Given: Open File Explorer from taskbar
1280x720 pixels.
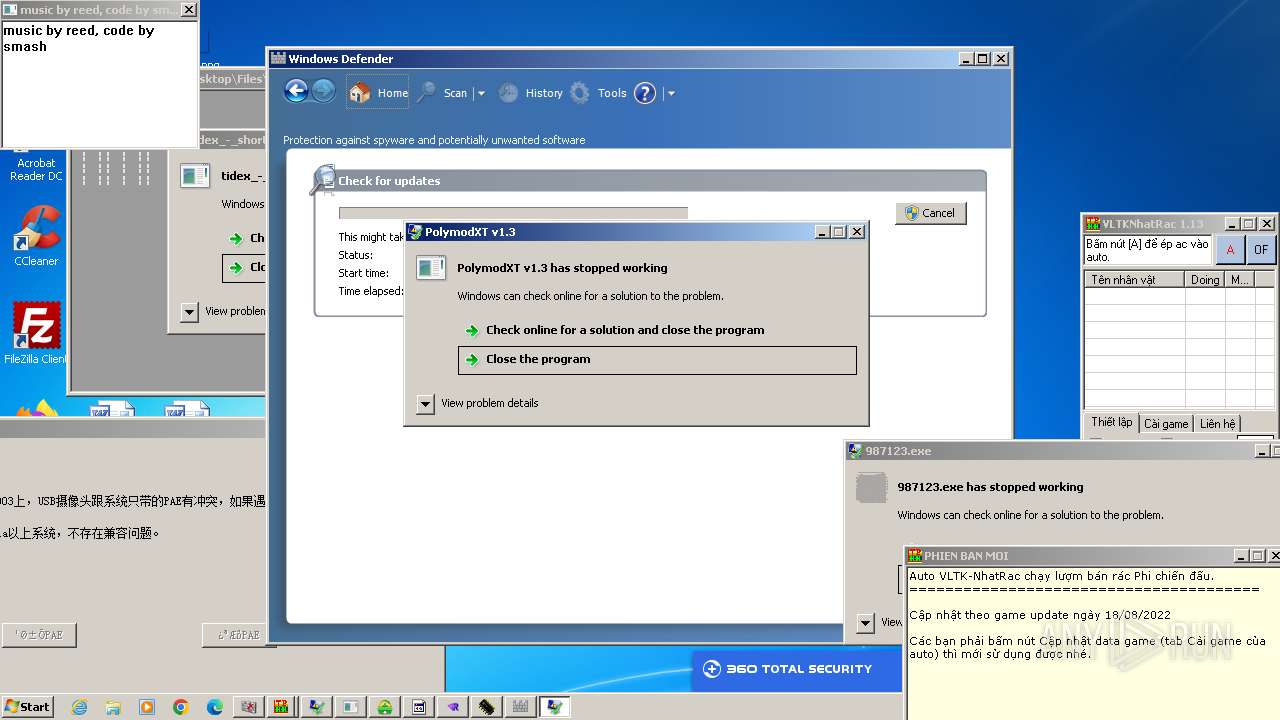Looking at the screenshot, I should (113, 707).
